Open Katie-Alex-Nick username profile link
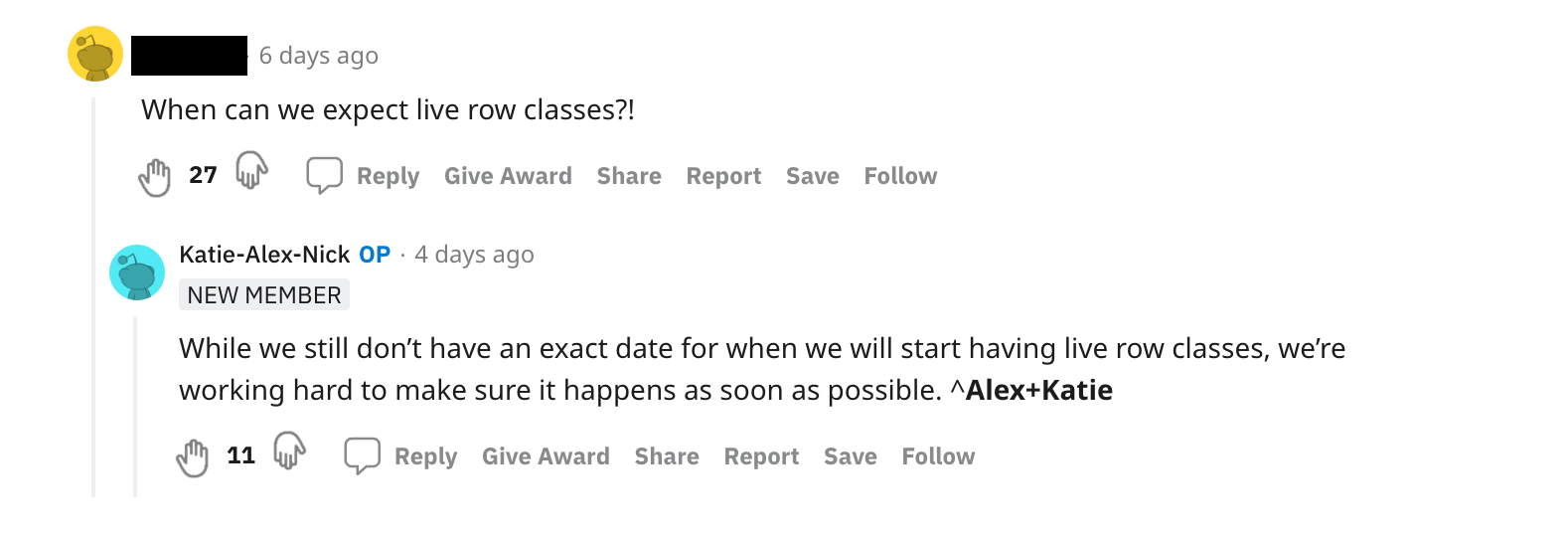 point(264,255)
